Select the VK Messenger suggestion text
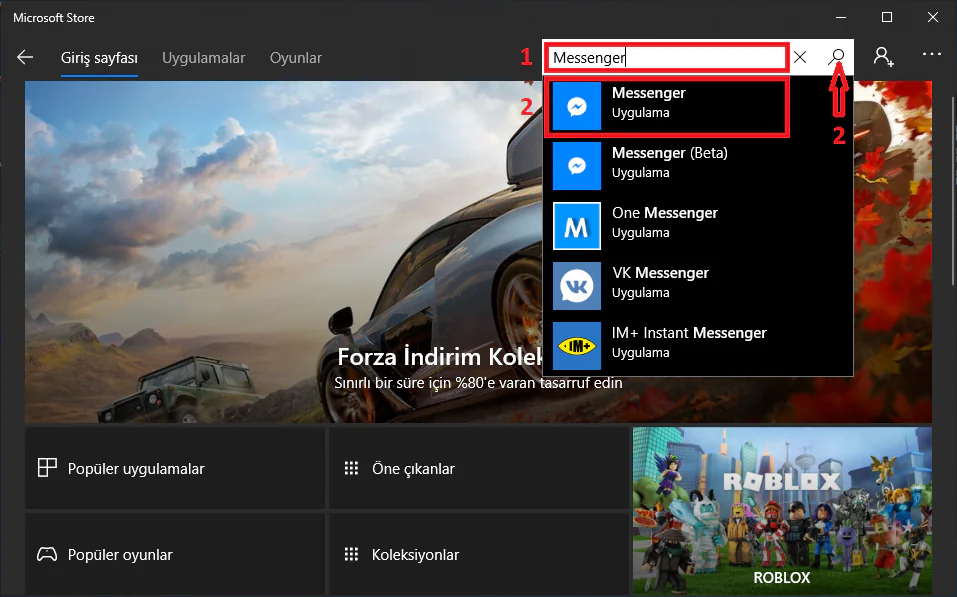The height and width of the screenshot is (597, 957). pos(660,273)
